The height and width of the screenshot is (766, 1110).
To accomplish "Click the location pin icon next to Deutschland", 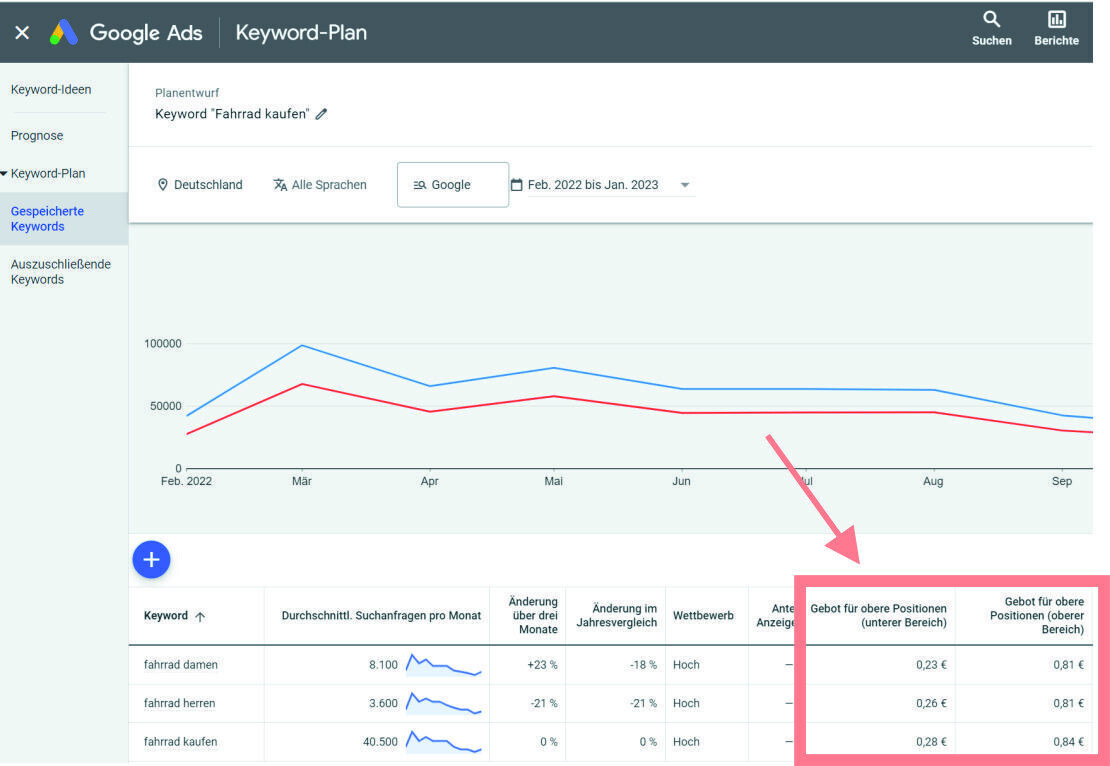I will click(x=163, y=184).
